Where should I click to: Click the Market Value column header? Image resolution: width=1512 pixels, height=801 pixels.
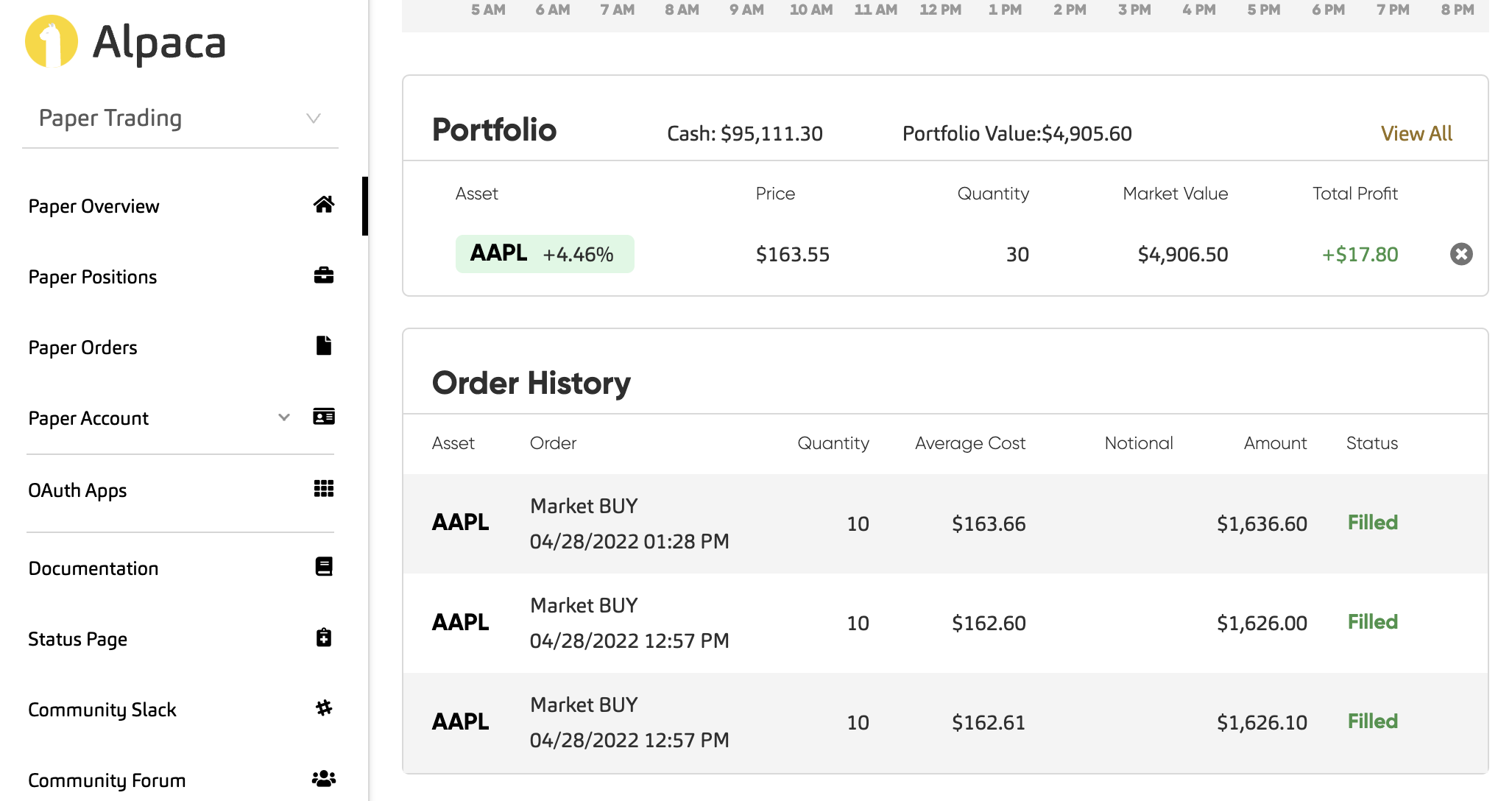pyautogui.click(x=1176, y=194)
